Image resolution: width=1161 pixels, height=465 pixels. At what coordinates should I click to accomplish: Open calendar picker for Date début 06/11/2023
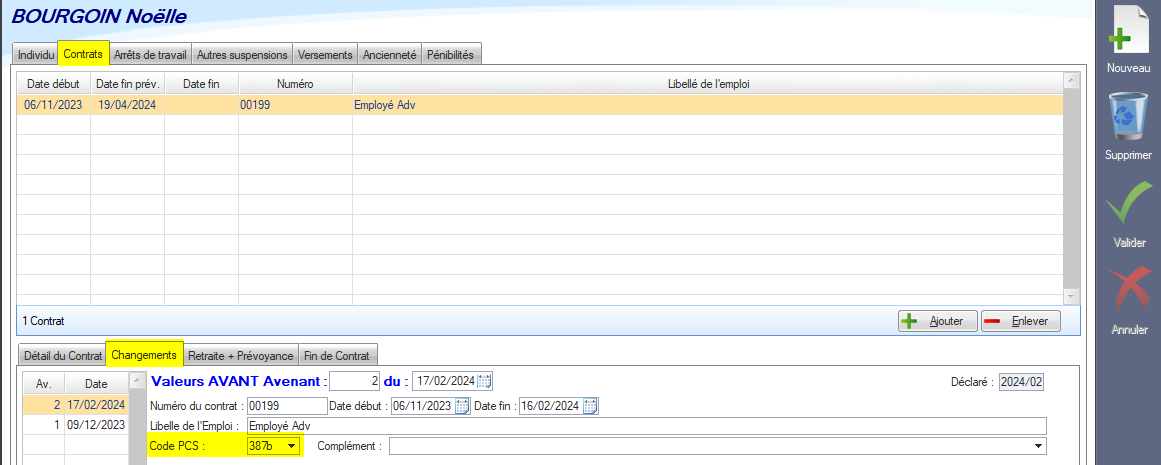[462, 406]
